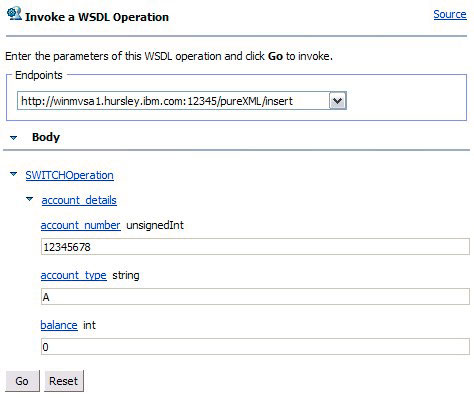Open the account_details link

click(79, 200)
